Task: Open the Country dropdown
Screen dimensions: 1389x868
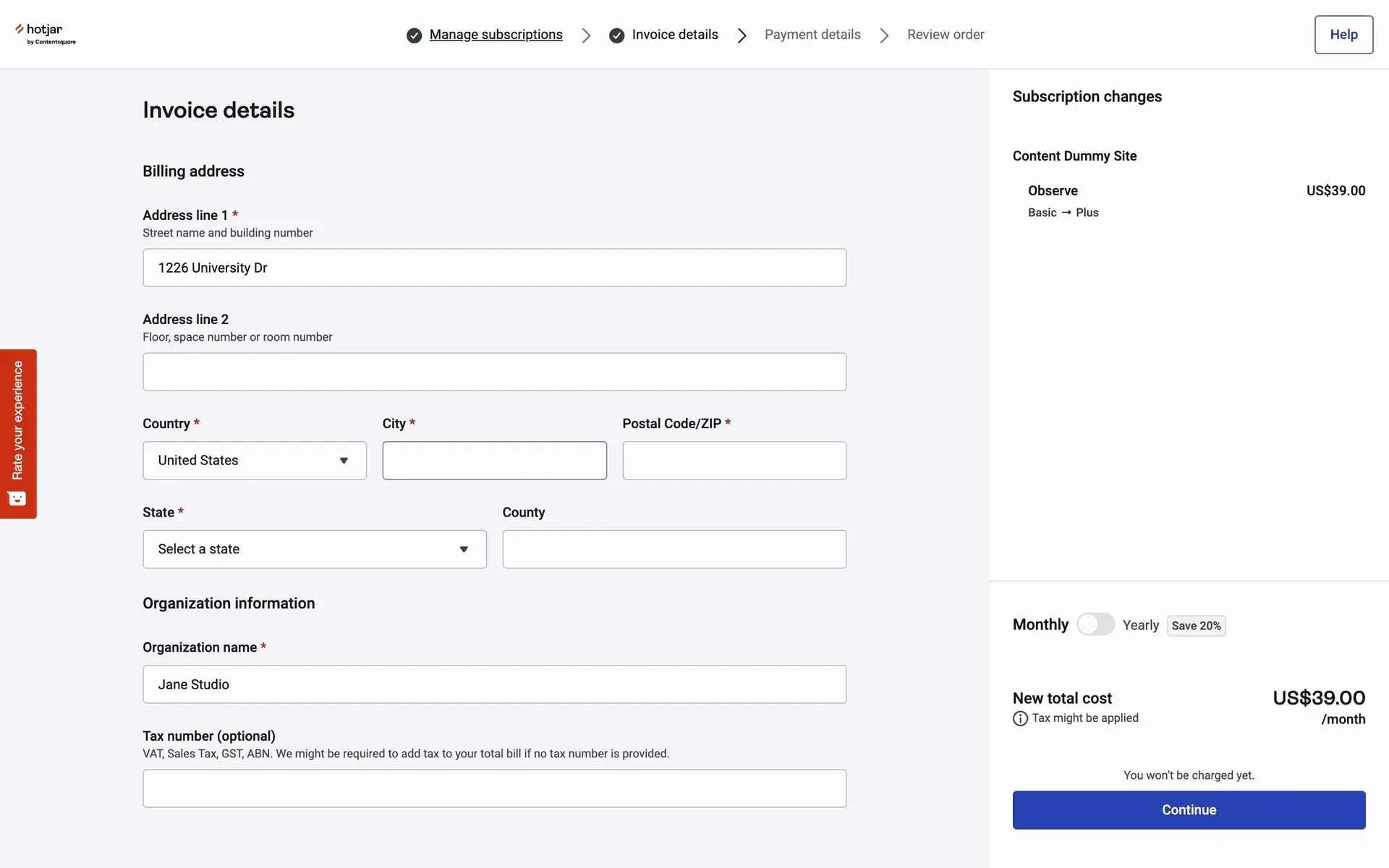Action: pyautogui.click(x=254, y=461)
